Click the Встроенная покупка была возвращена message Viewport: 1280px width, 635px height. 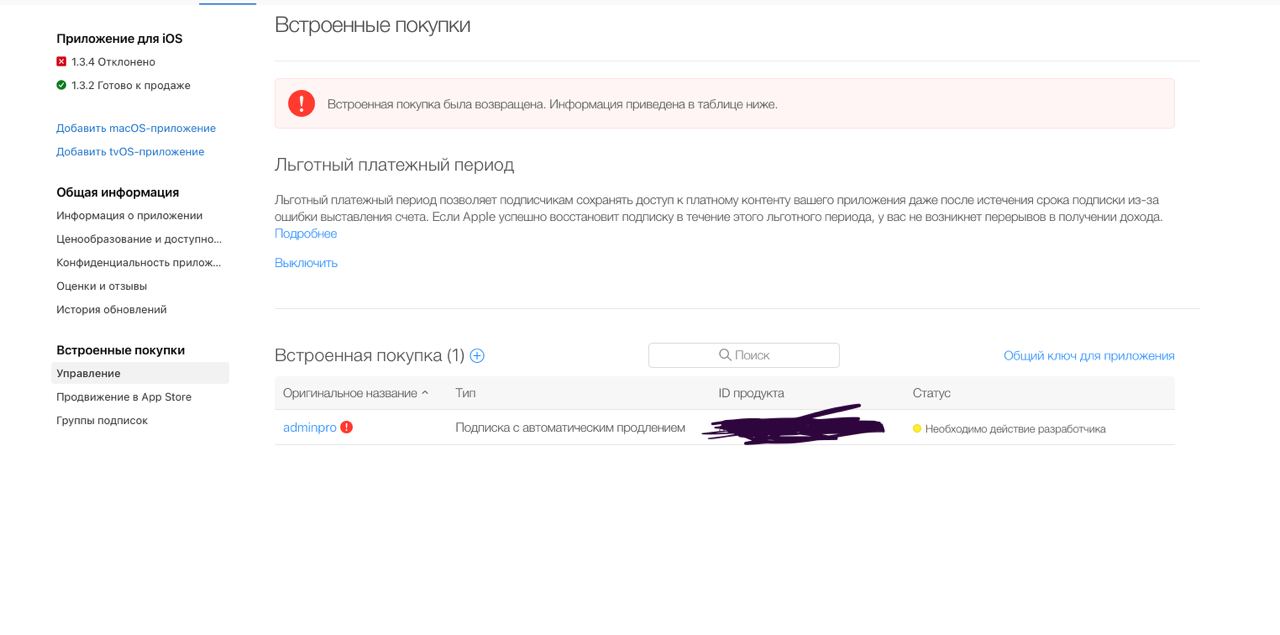tap(552, 104)
